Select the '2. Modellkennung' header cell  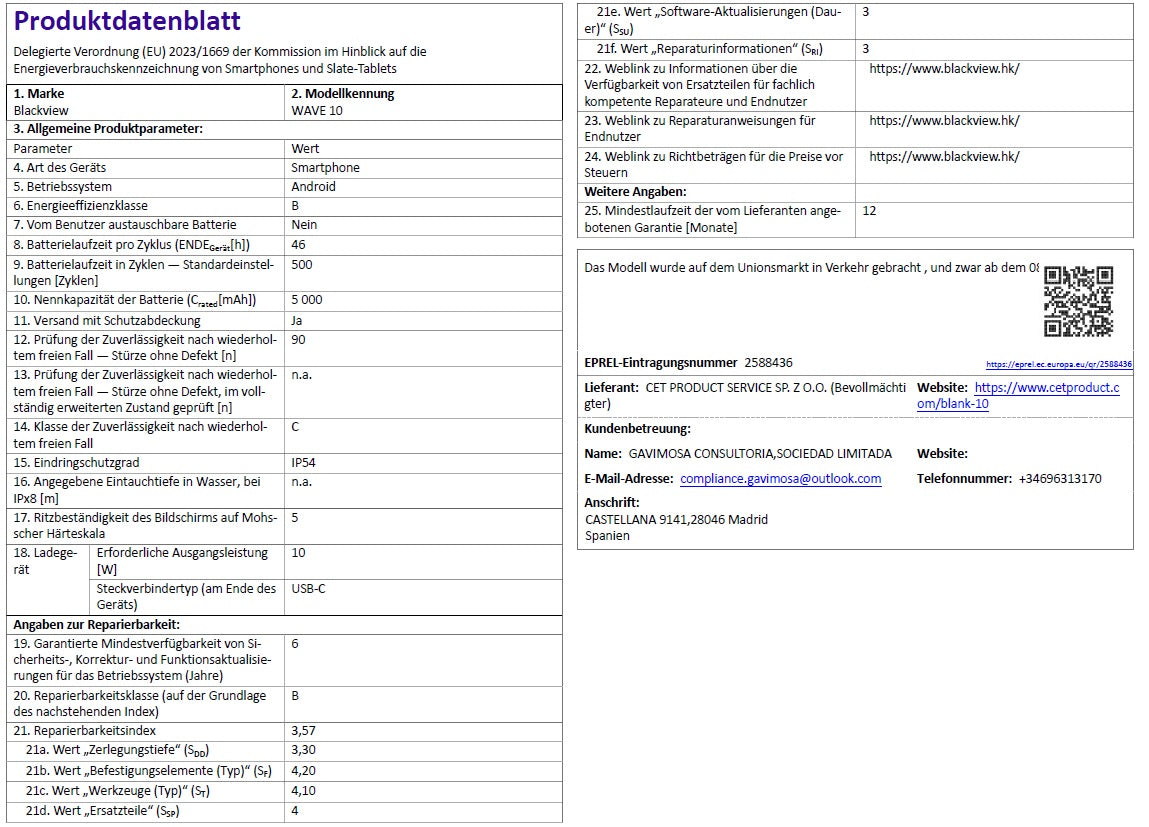[342, 94]
